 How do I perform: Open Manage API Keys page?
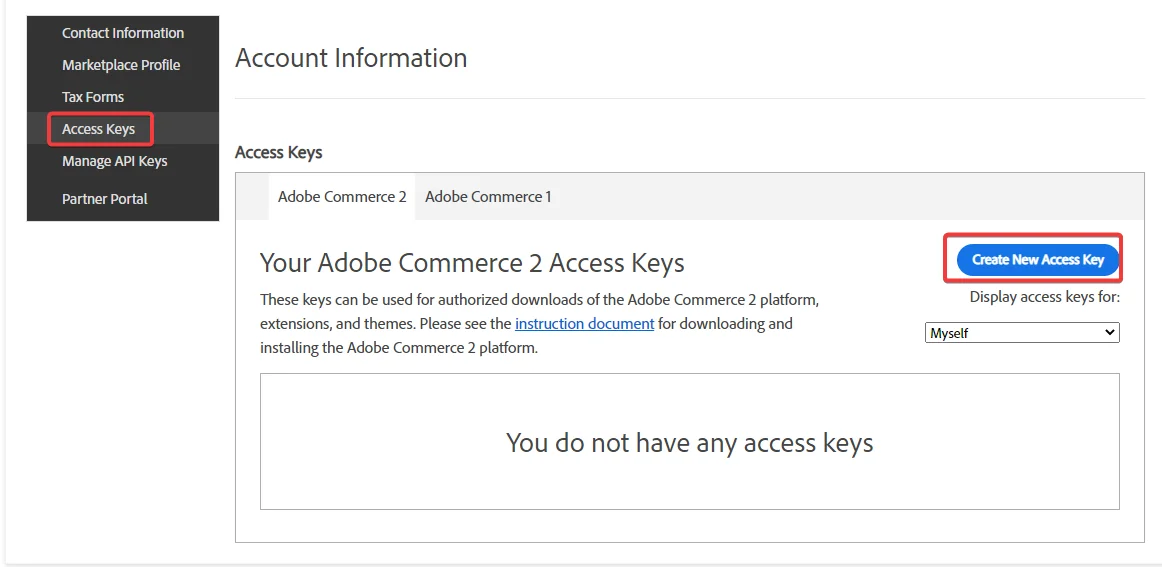point(115,161)
